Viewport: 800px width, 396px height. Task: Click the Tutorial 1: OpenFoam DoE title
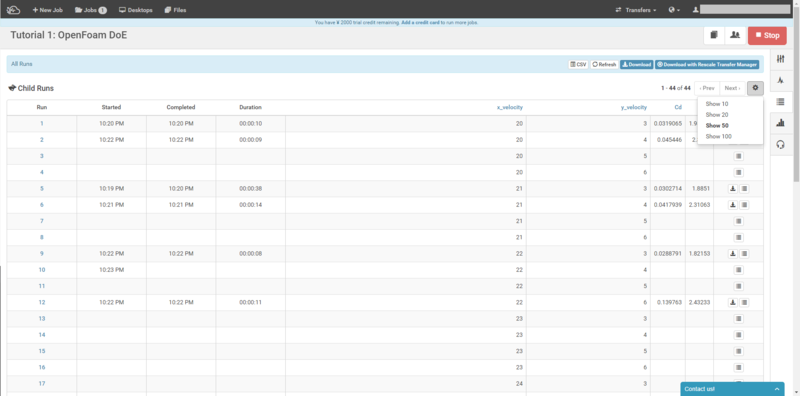coord(68,35)
